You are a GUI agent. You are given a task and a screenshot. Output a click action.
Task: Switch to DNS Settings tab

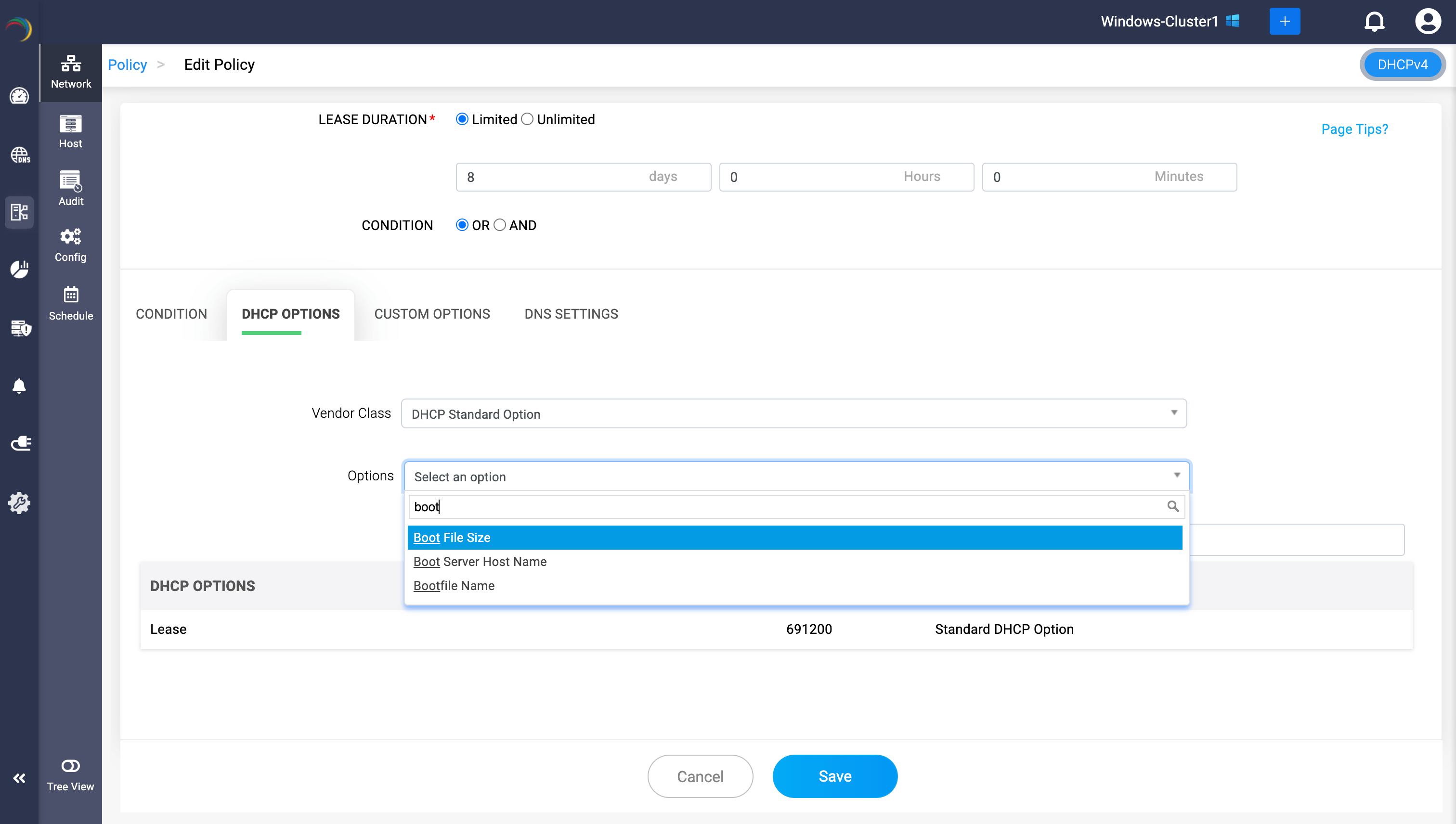(x=571, y=314)
